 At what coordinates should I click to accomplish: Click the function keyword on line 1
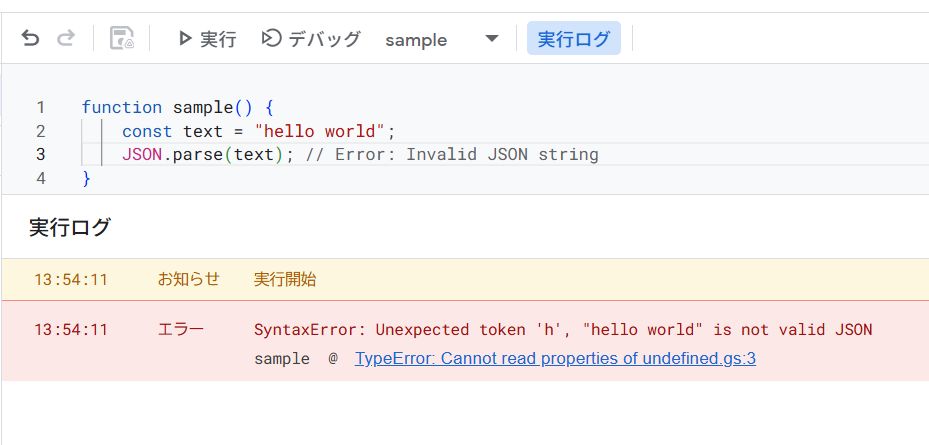pos(121,107)
